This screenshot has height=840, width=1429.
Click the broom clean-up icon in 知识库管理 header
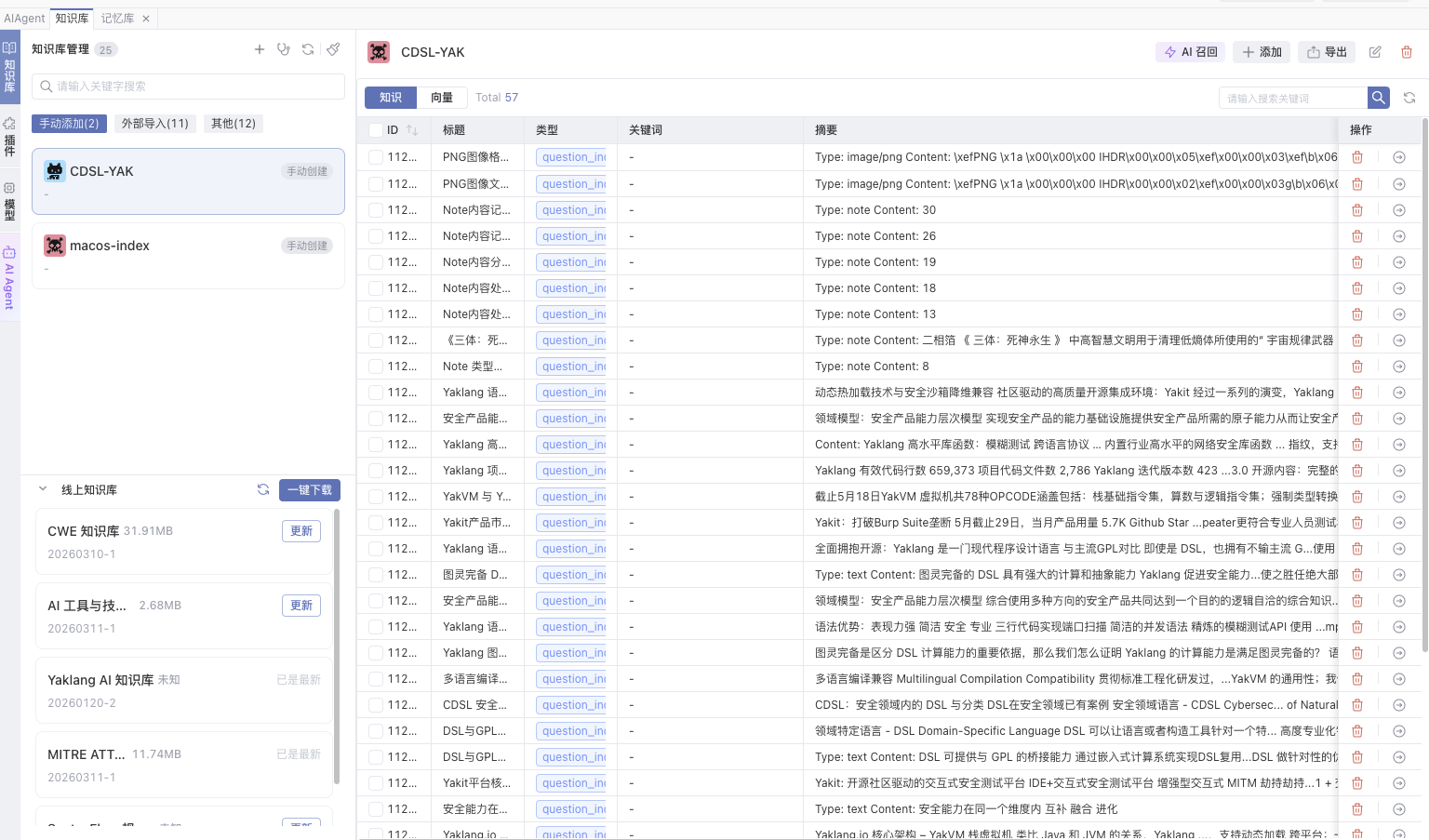[x=333, y=49]
